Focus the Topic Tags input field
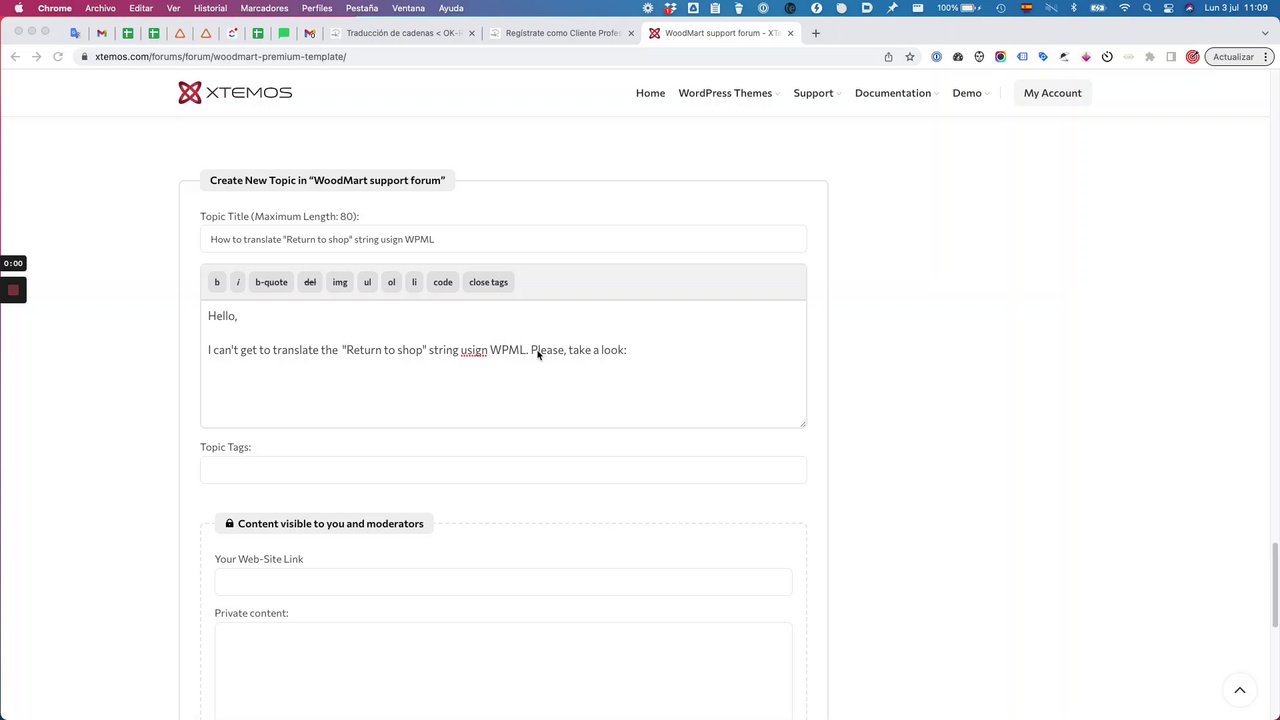Image resolution: width=1280 pixels, height=720 pixels. [x=503, y=470]
